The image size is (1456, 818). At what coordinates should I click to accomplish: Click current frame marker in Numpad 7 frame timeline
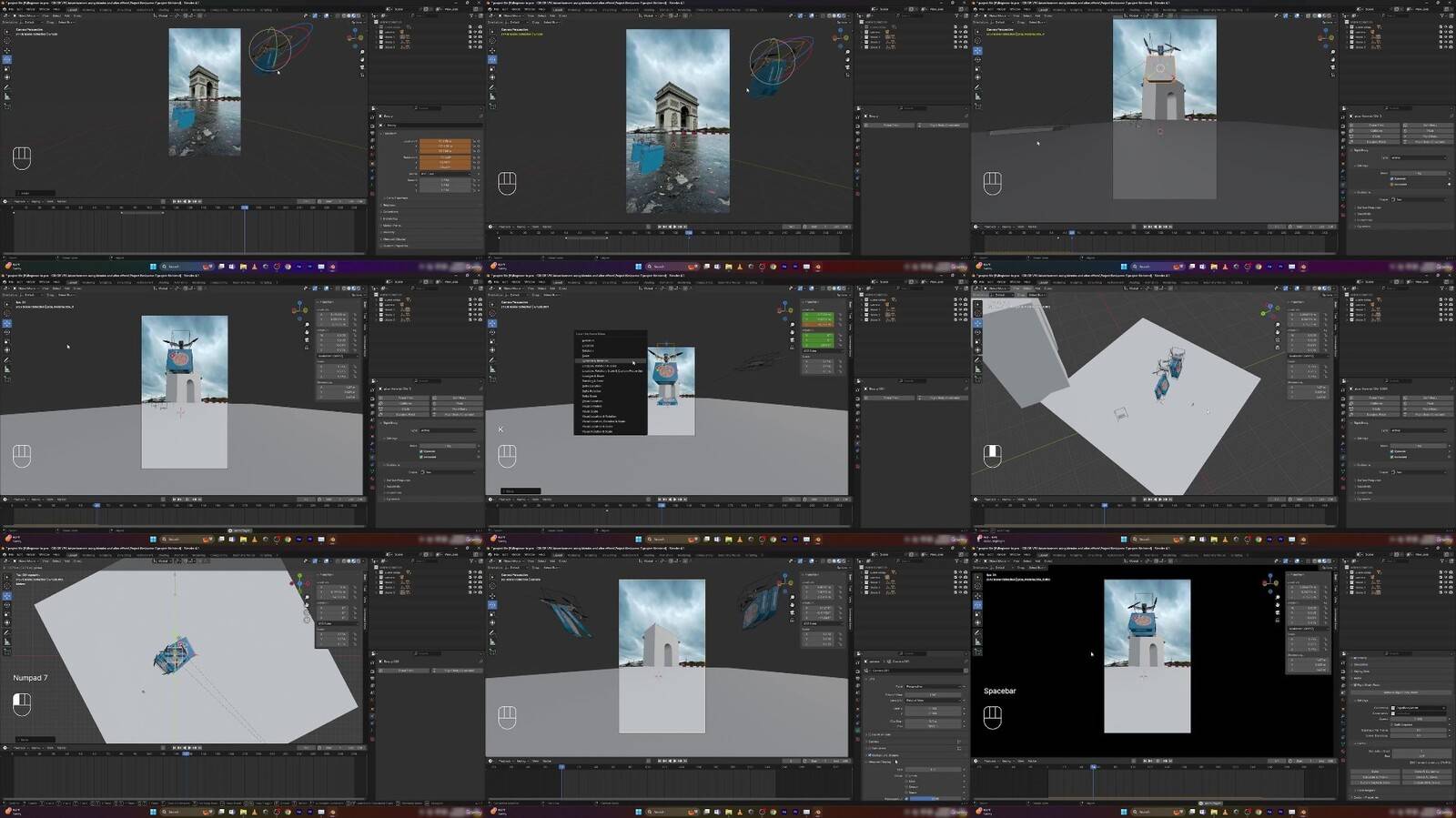pos(186,753)
